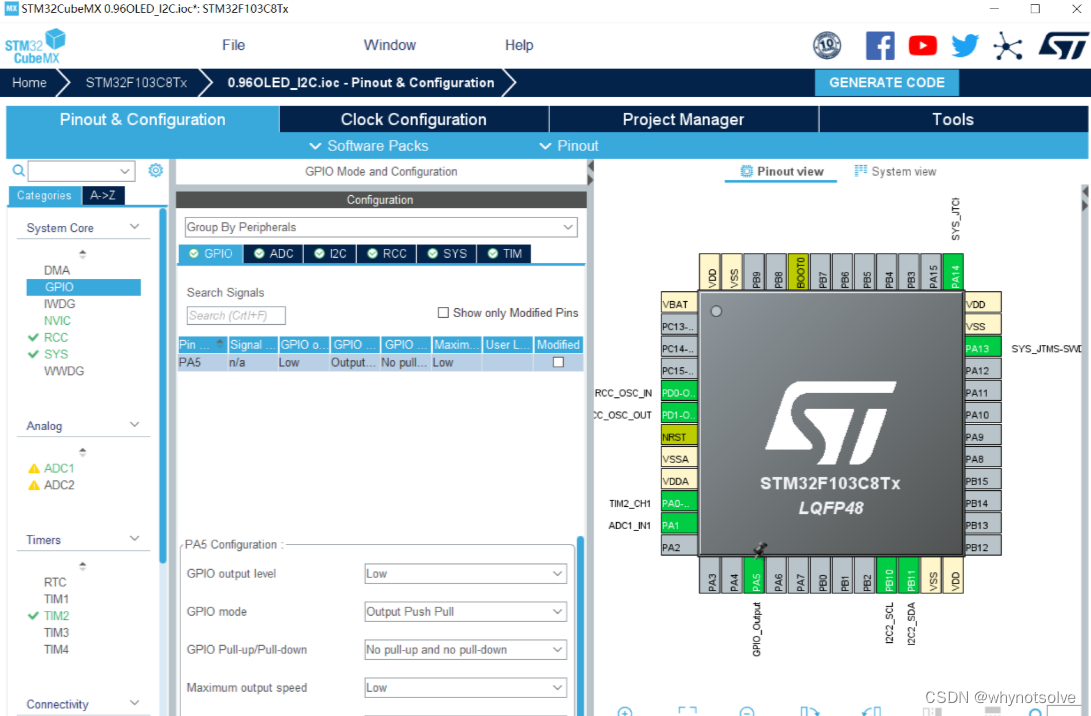This screenshot has width=1091, height=716.
Task: Click the ST logo at top right
Action: (x=1062, y=46)
